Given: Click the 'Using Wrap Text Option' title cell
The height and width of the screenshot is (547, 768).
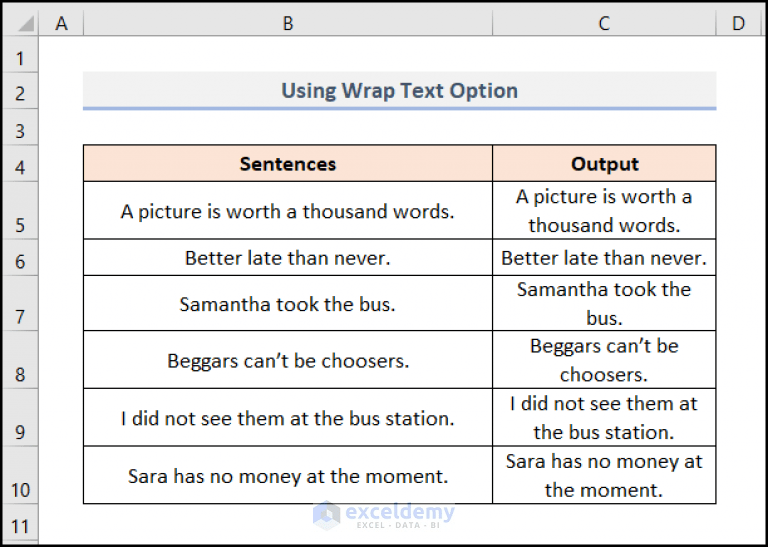Looking at the screenshot, I should pyautogui.click(x=400, y=91).
